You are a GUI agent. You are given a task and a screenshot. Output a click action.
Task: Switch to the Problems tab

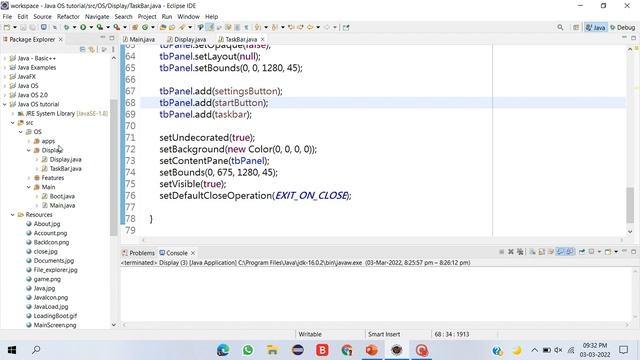138,253
